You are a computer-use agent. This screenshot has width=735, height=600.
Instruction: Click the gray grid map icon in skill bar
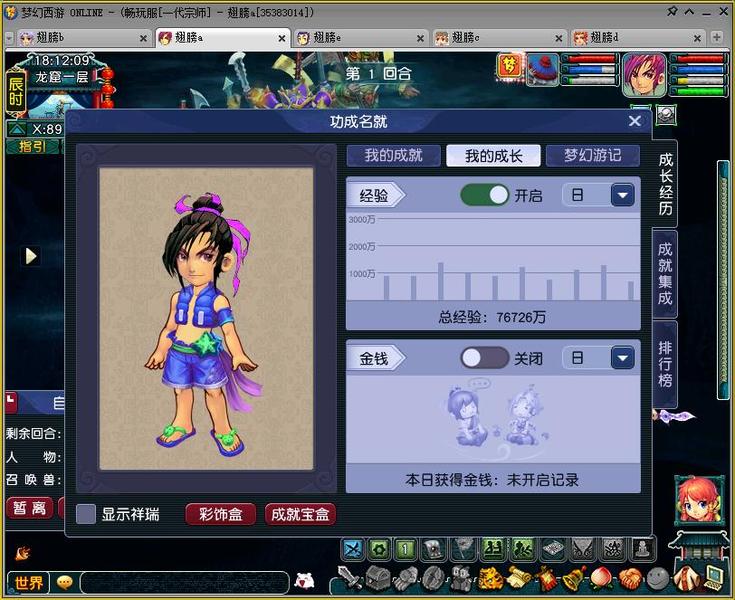pos(553,549)
